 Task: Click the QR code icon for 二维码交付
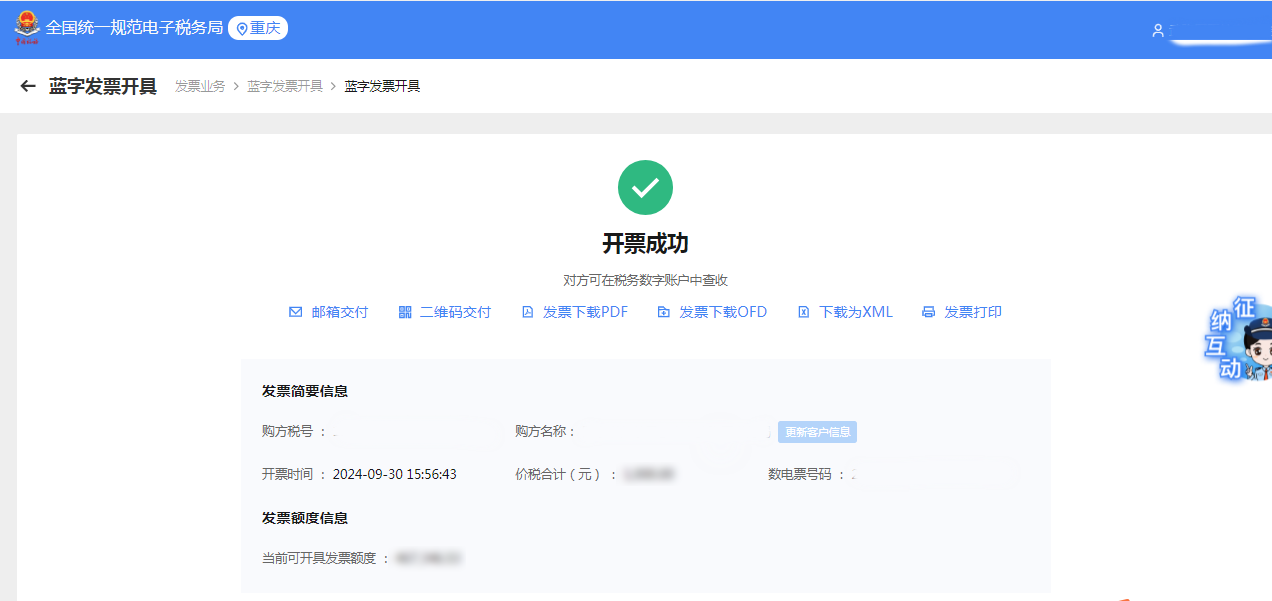(x=405, y=312)
